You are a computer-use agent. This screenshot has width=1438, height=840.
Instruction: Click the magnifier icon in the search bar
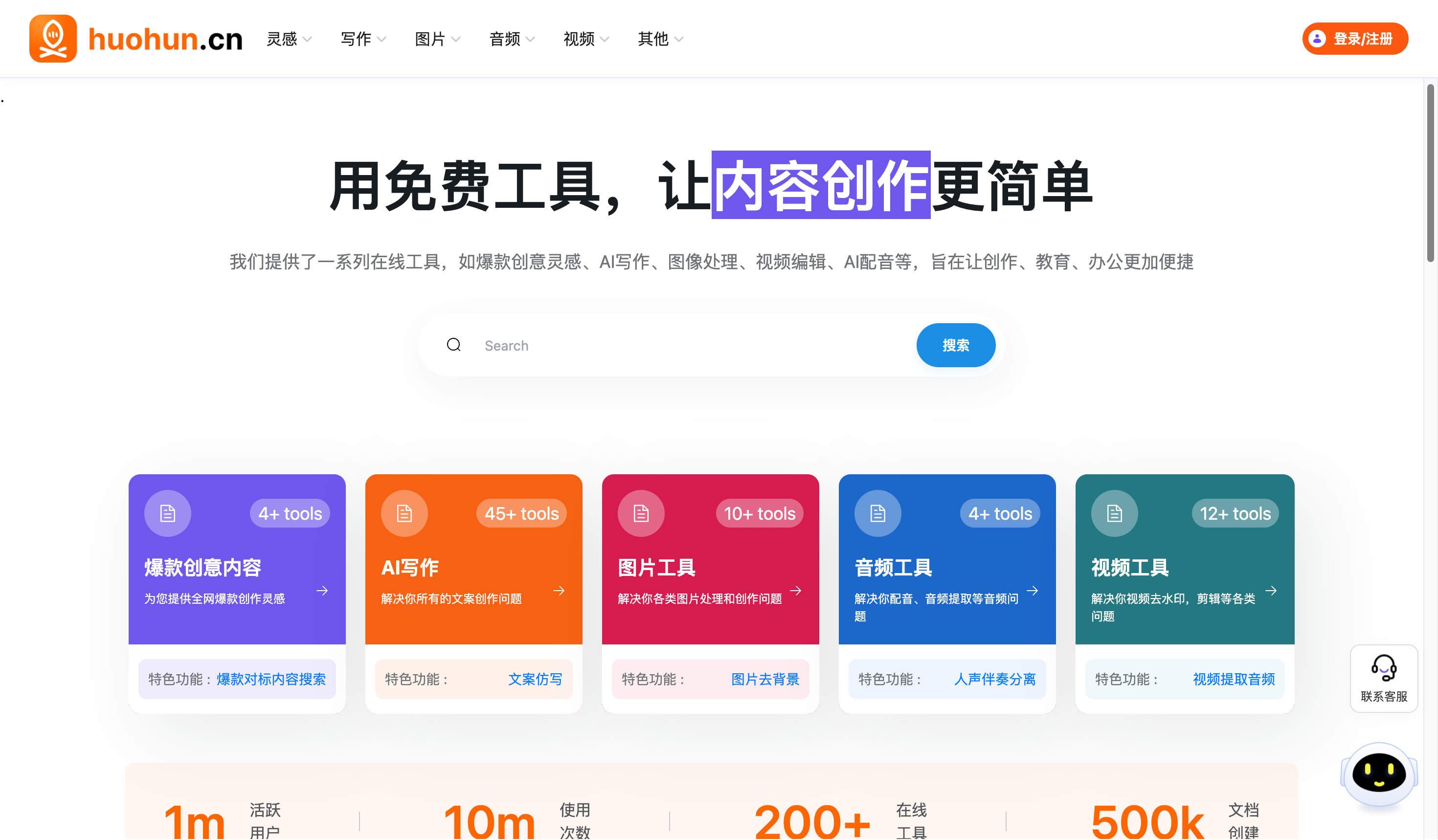click(x=454, y=345)
